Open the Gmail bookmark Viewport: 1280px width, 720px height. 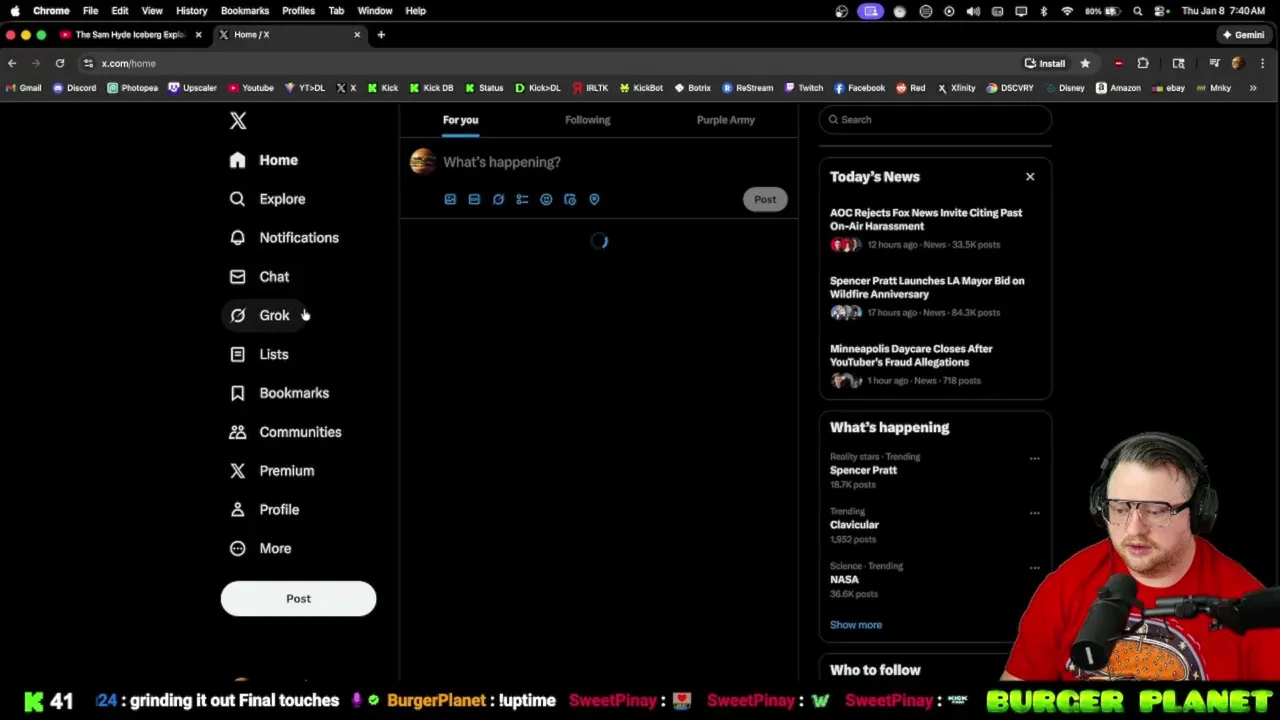(x=23, y=88)
